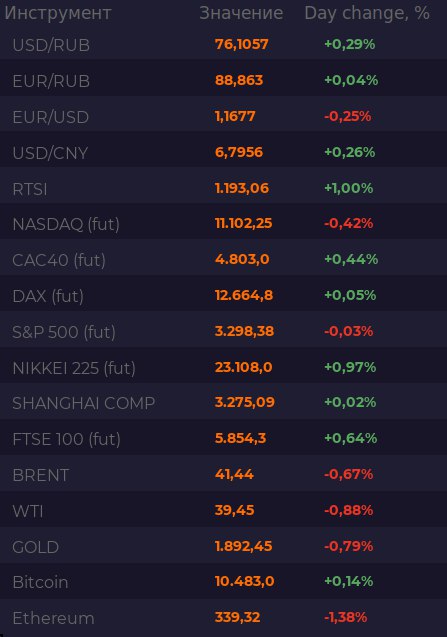Viewport: 447px width, 637px height.
Task: Select SHANGHAI COMP index
Action: 84,403
